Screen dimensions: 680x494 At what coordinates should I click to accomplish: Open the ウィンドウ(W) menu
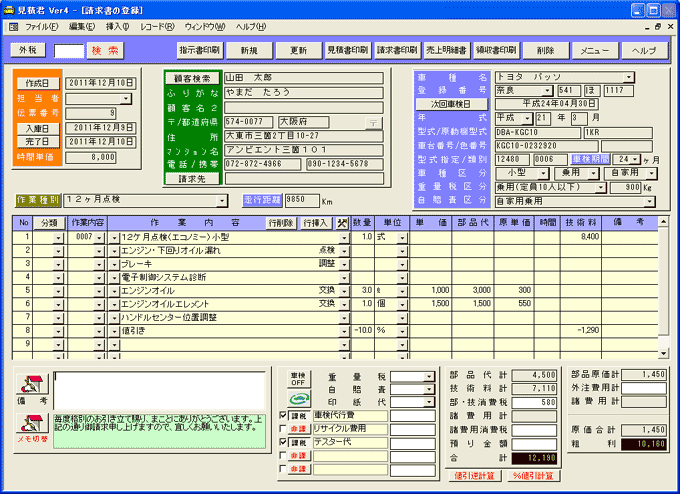click(205, 27)
